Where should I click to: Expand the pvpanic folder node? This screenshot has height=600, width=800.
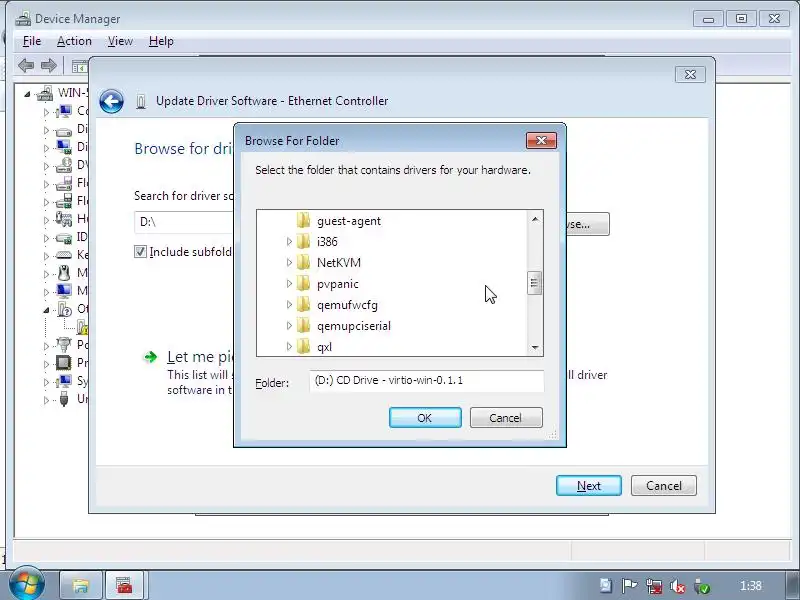[289, 283]
